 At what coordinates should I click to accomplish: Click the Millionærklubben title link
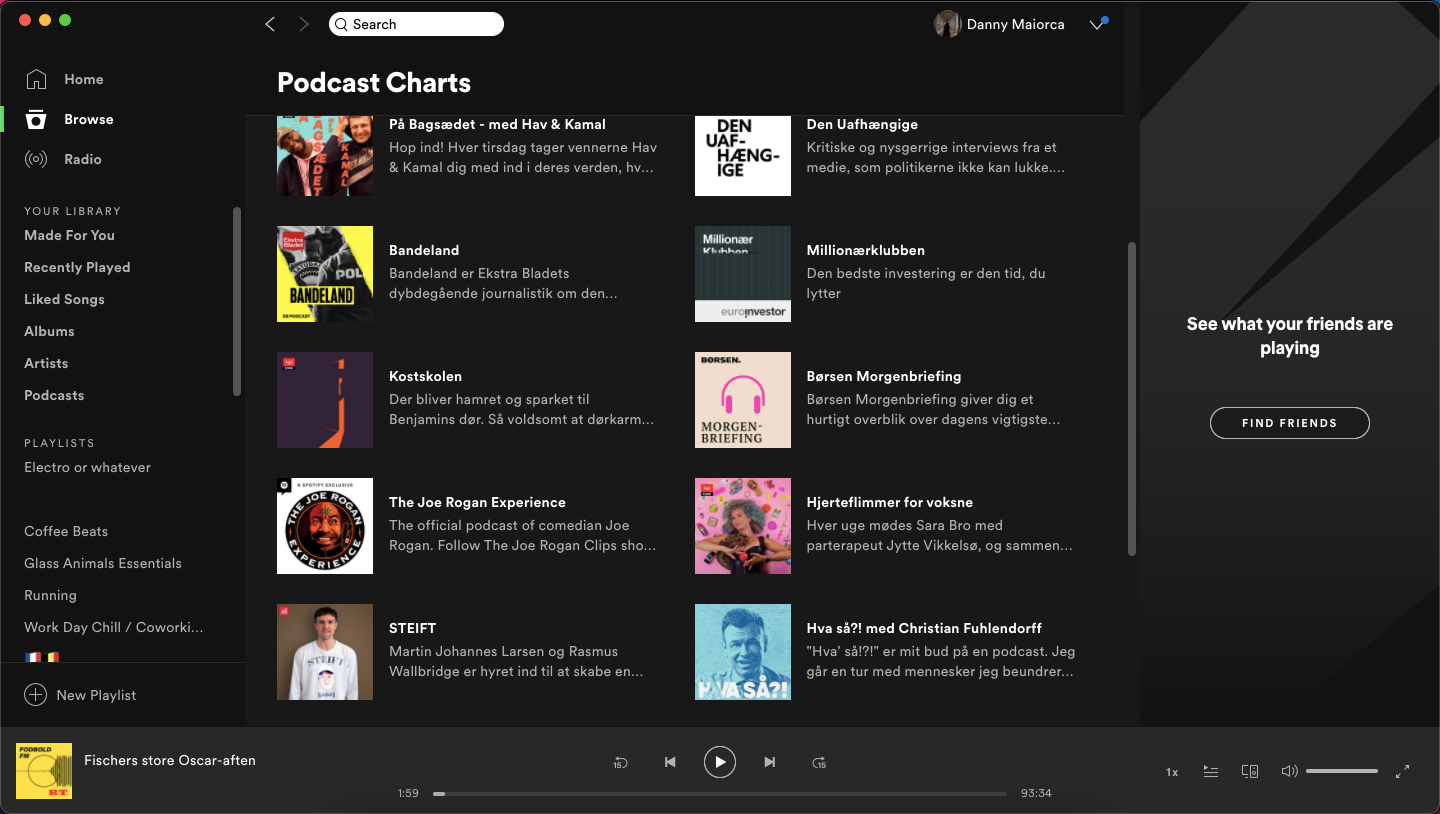click(866, 250)
